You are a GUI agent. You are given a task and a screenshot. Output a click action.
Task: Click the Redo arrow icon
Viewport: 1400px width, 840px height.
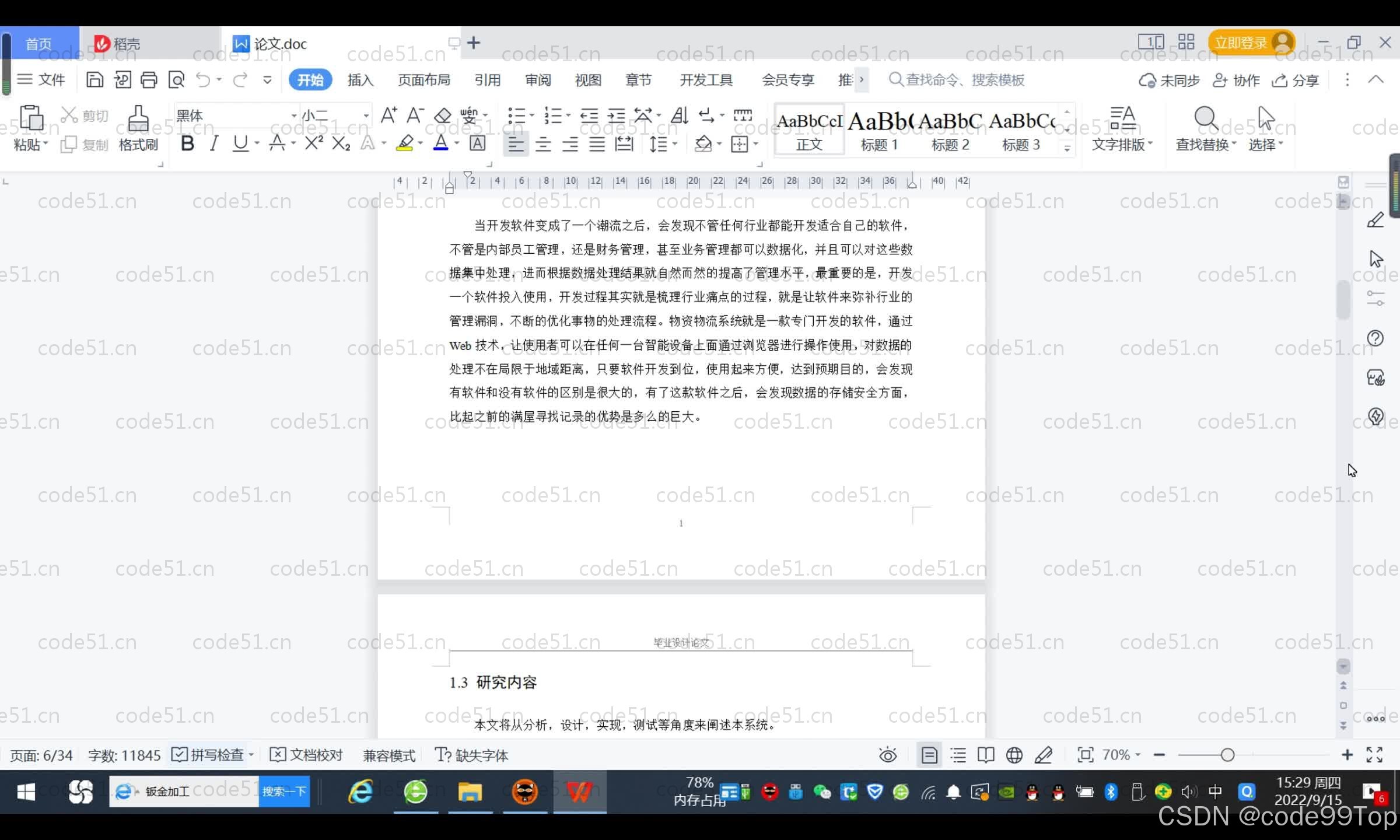(x=240, y=79)
